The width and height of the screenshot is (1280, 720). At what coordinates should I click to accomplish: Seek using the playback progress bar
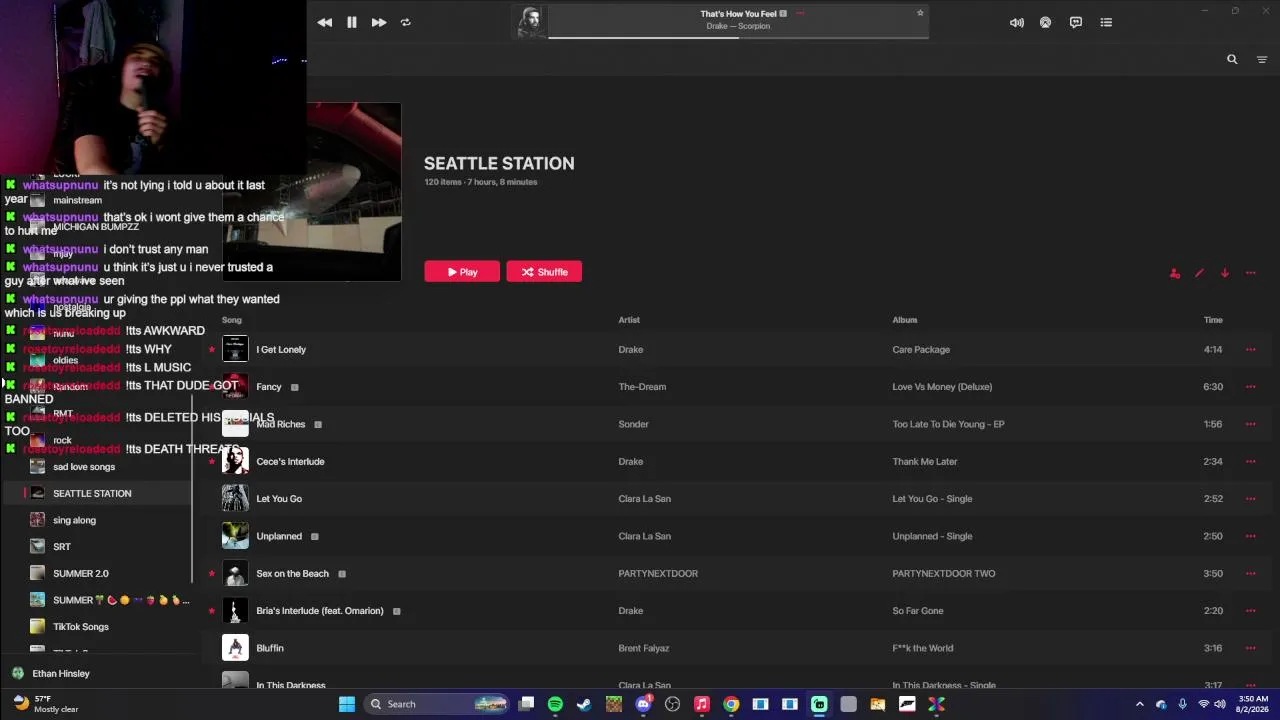(x=738, y=37)
